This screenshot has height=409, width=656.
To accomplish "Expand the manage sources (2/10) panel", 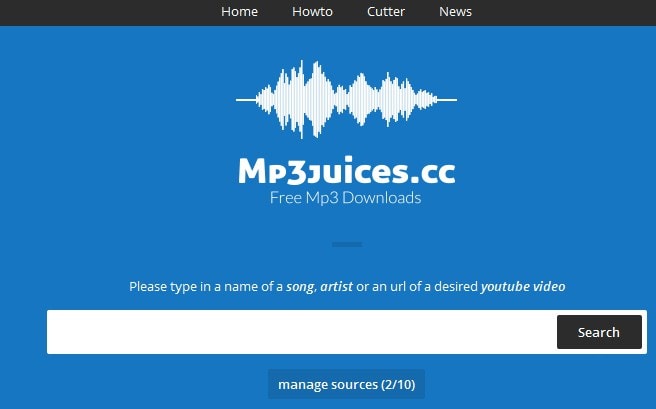I will click(x=346, y=384).
